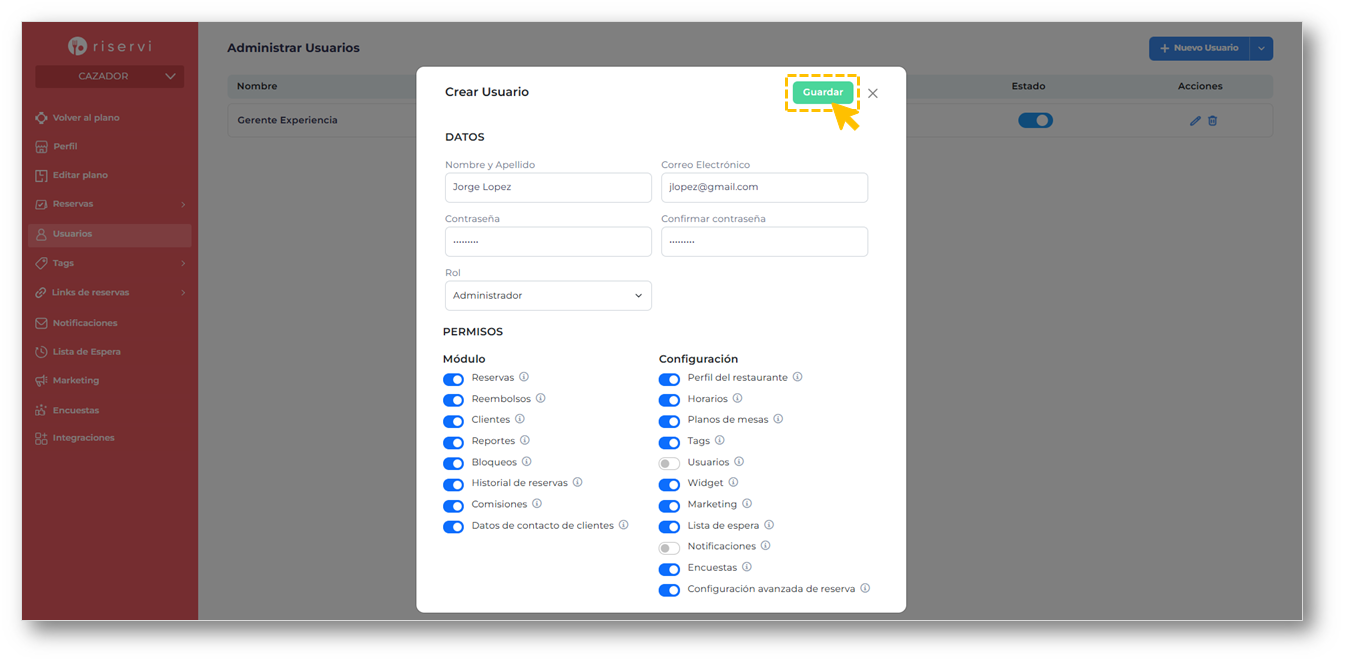Click the riservi logo in the sidebar
1345x663 pixels.
coord(109,46)
